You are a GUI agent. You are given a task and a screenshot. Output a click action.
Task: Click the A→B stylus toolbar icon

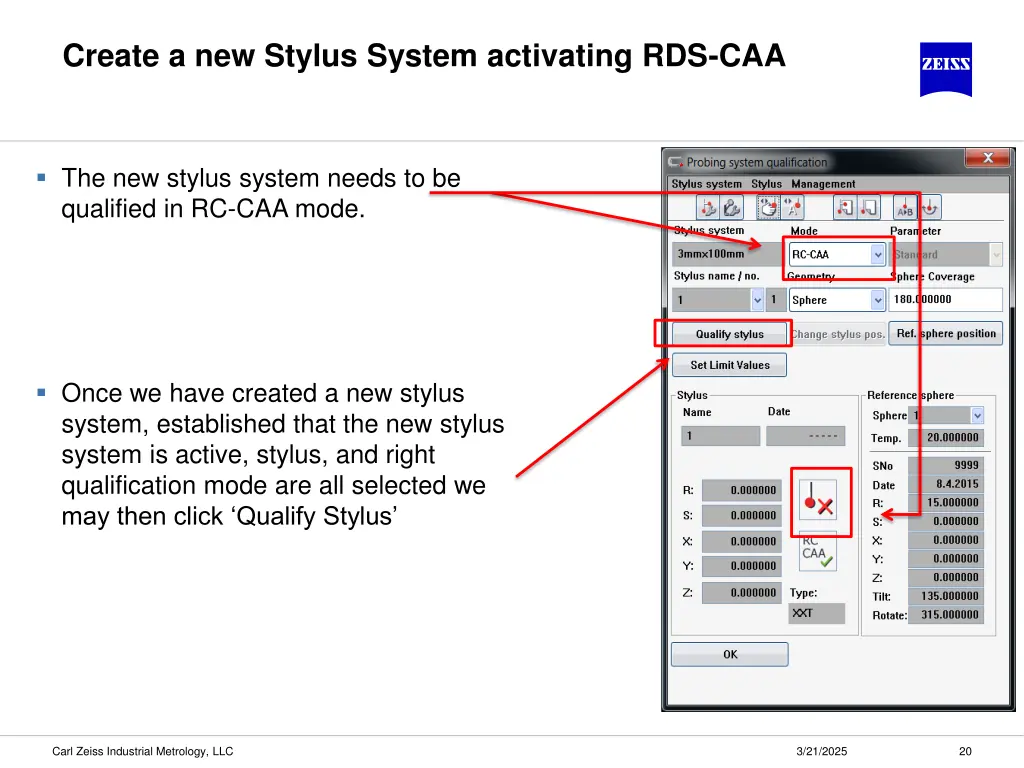click(x=905, y=207)
